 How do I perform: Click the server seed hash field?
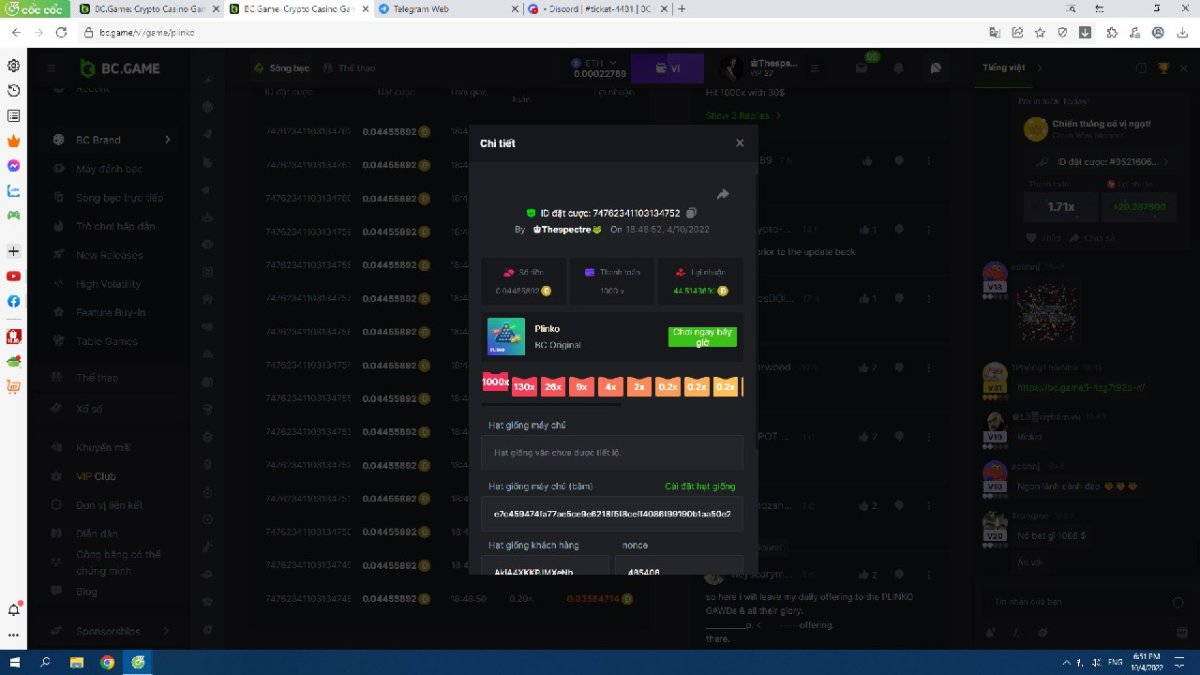click(612, 513)
